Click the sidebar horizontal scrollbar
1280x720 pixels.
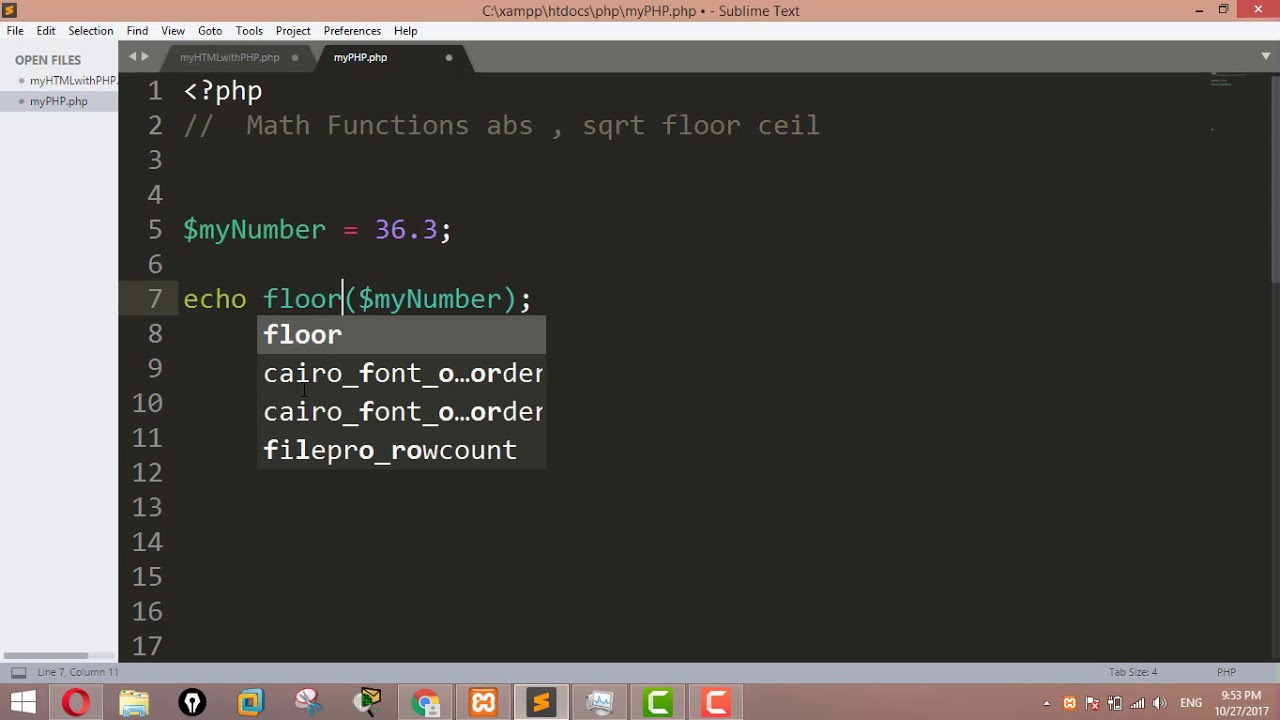point(48,655)
